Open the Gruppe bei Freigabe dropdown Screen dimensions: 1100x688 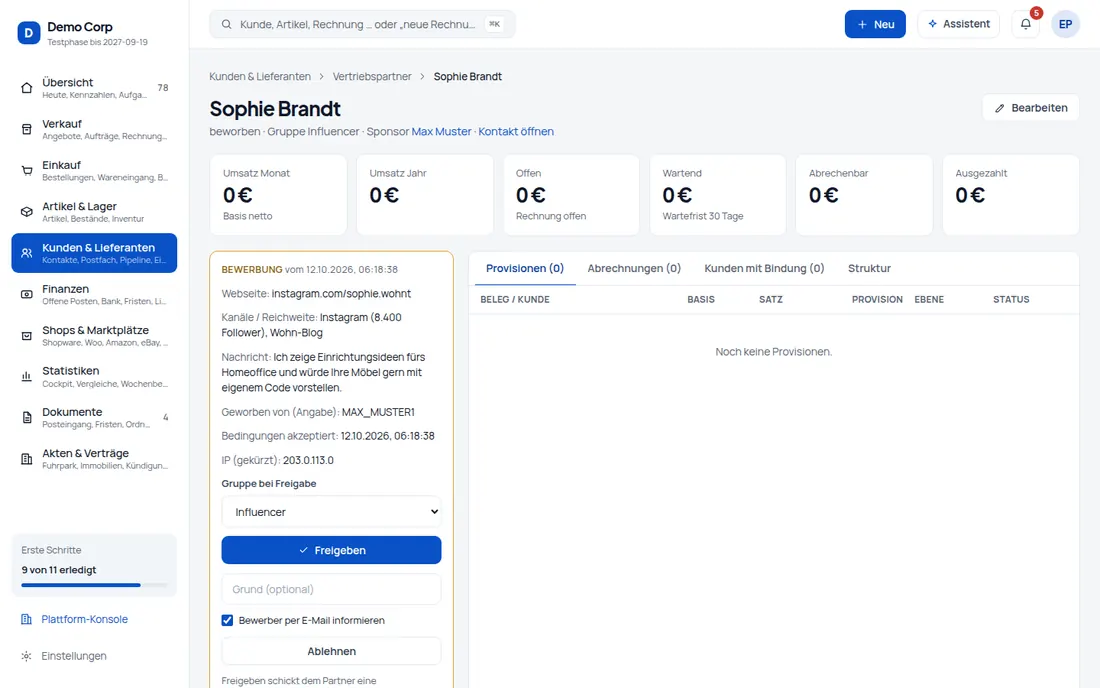331,512
